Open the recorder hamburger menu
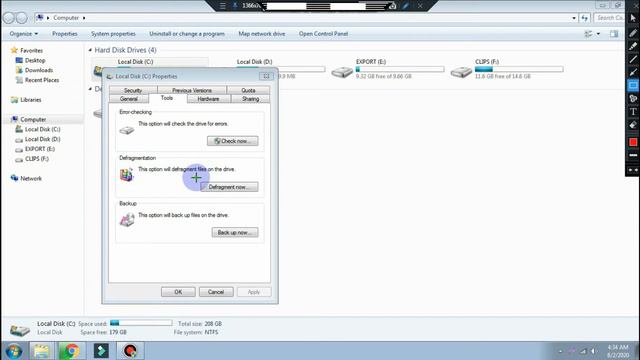 (222, 6)
